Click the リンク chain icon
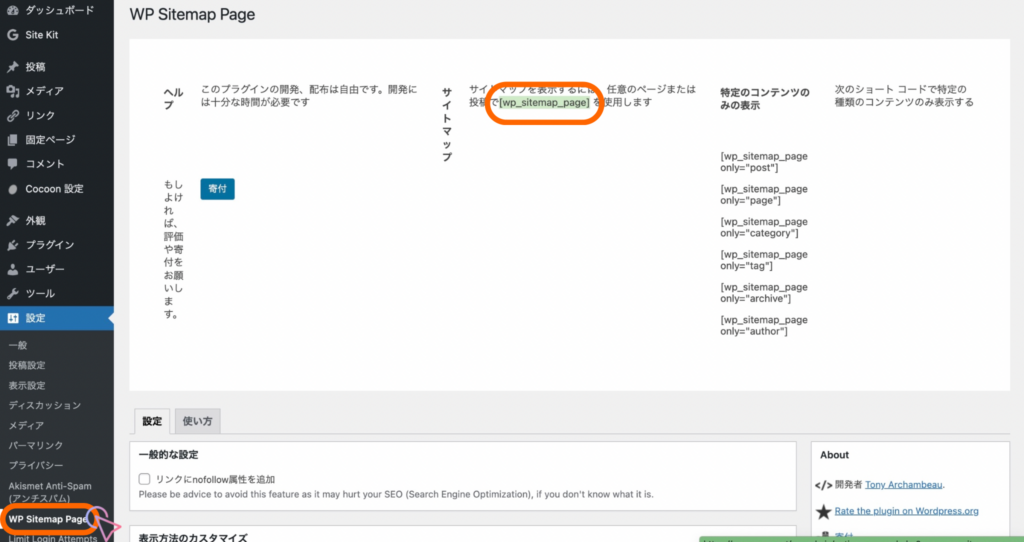 pos(12,116)
